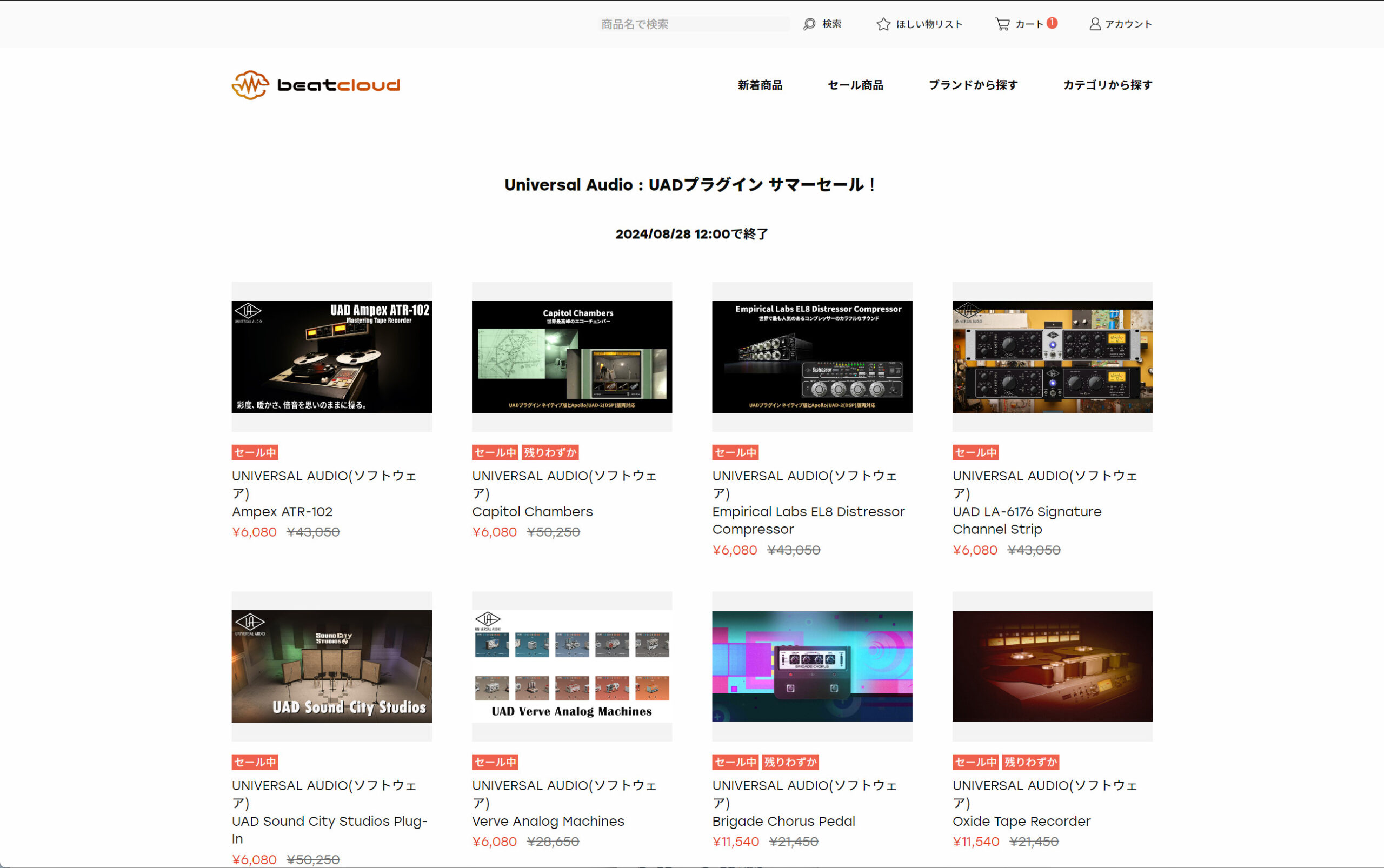Click UAD LA-6176 Signature Channel Strip title
This screenshot has width=1384, height=868.
1027,520
